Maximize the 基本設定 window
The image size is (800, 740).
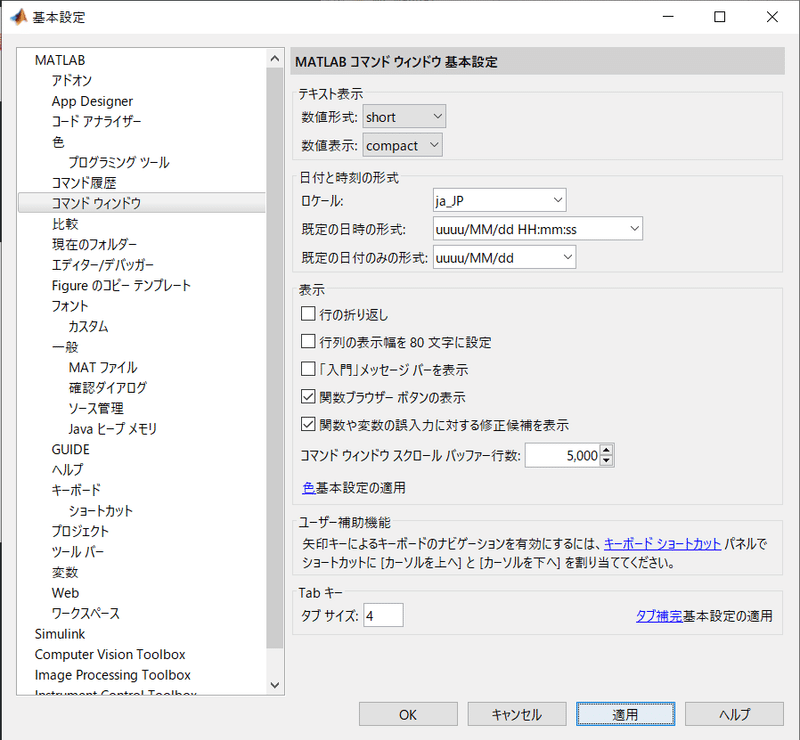(x=719, y=17)
